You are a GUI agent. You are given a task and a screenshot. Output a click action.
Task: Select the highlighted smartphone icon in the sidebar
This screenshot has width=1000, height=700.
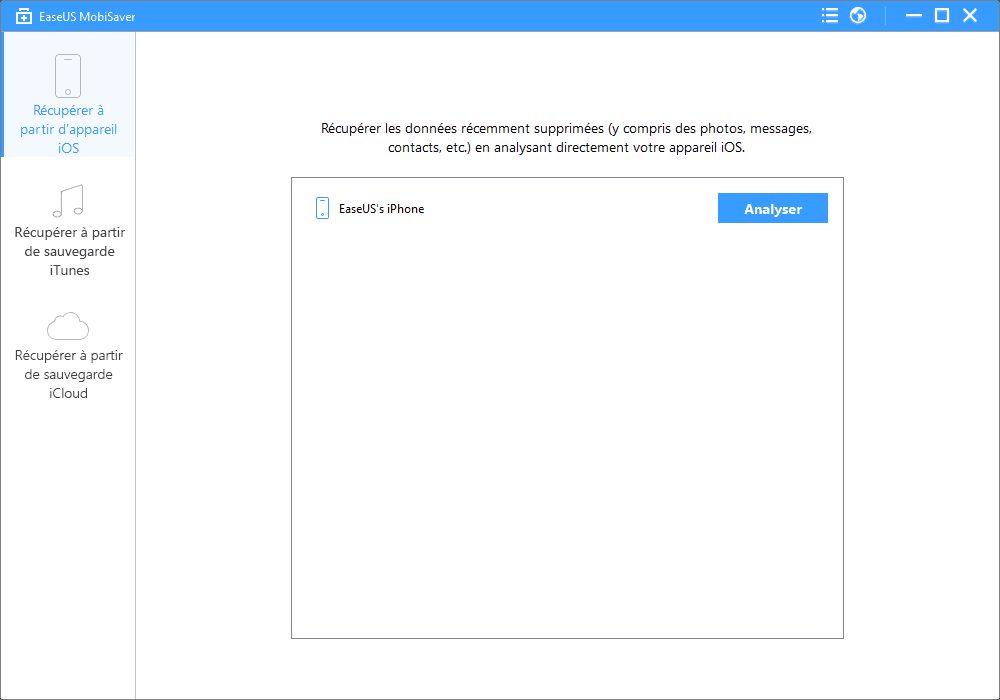tap(66, 75)
